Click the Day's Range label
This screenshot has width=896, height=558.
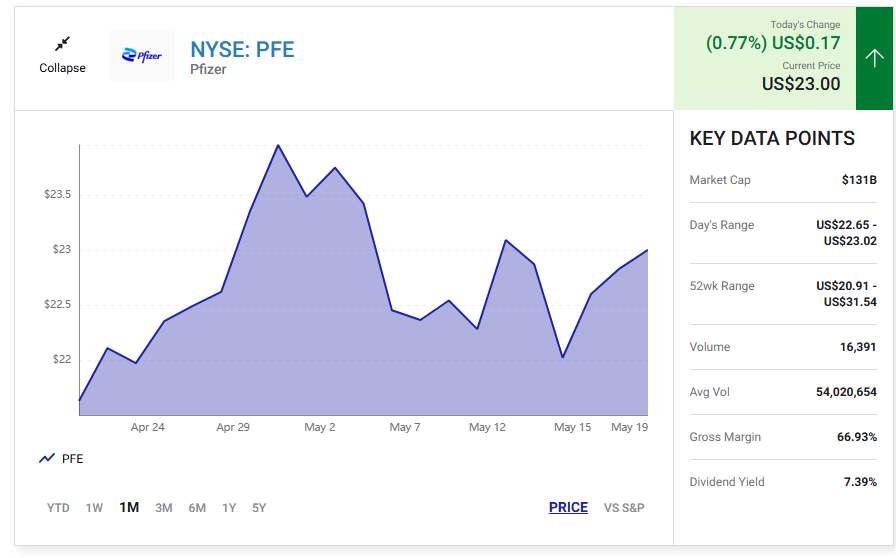pos(722,225)
